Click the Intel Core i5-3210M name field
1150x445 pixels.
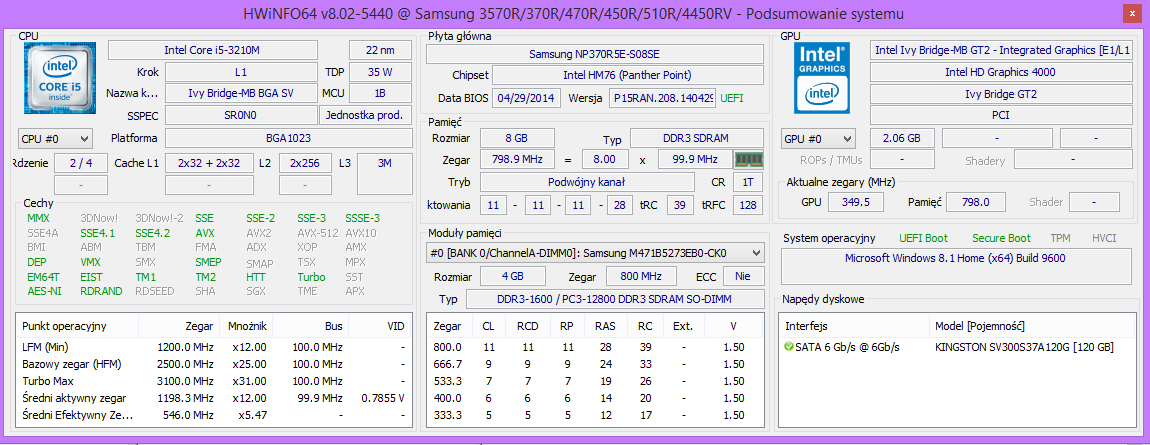213,50
